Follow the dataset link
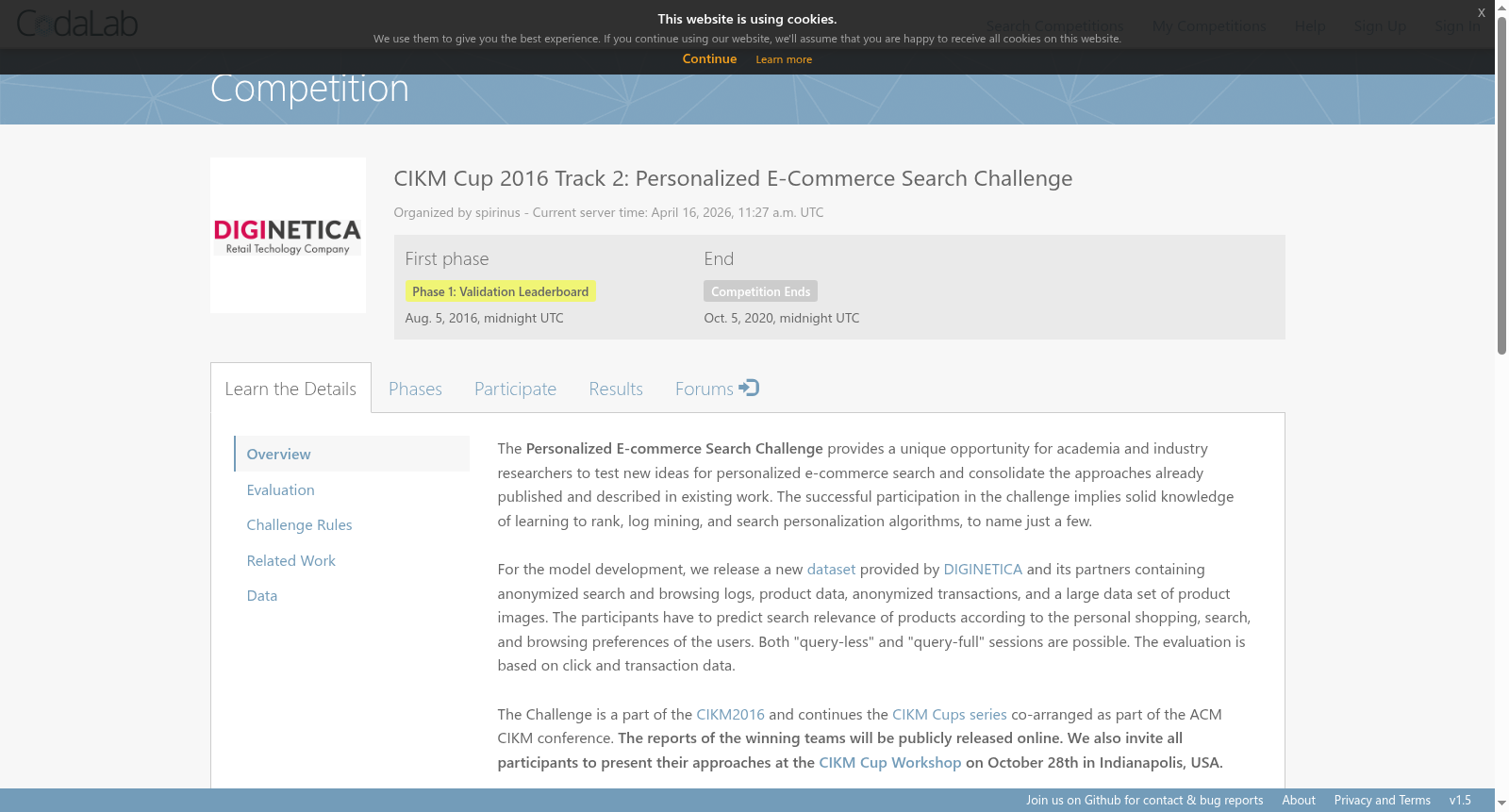This screenshot has height=812, width=1509. coord(831,569)
